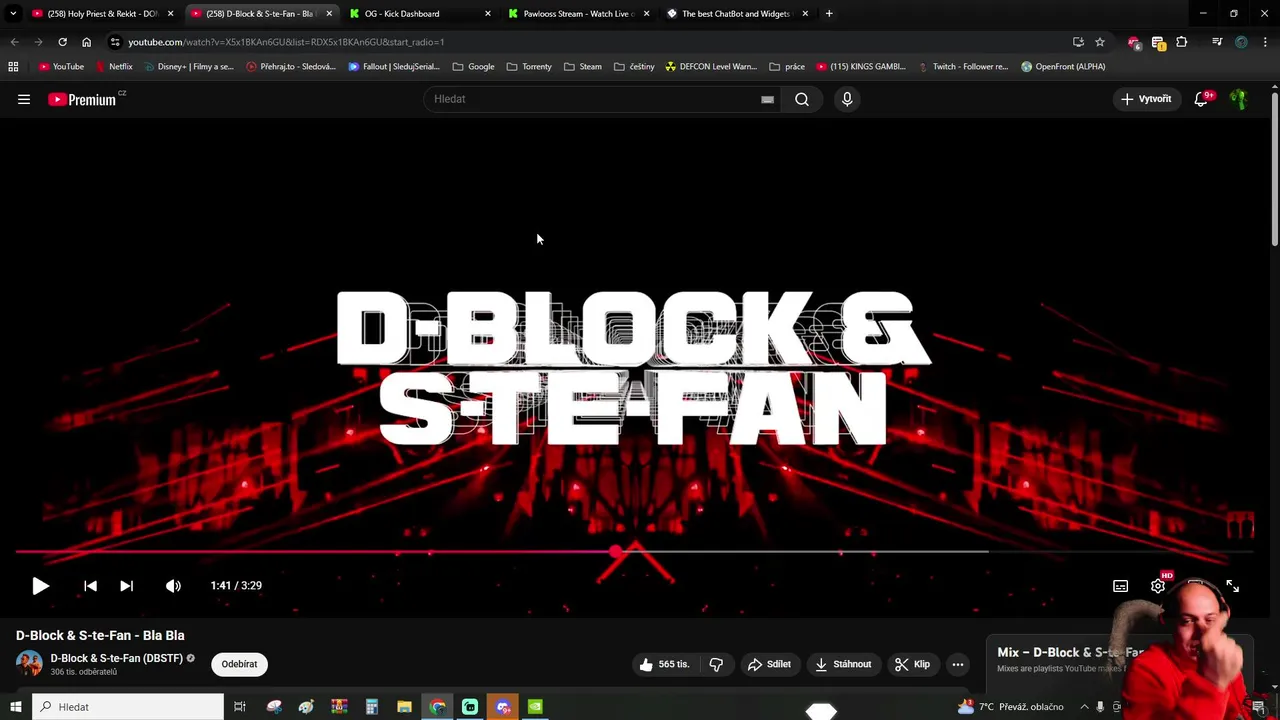Switch to Holy Priest & Rekkt tab
The image size is (1280, 720).
coord(102,14)
